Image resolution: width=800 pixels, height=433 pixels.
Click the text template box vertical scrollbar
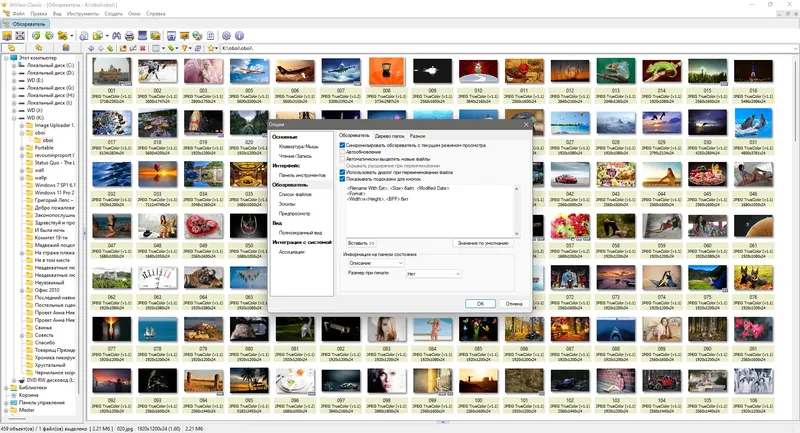(516, 211)
